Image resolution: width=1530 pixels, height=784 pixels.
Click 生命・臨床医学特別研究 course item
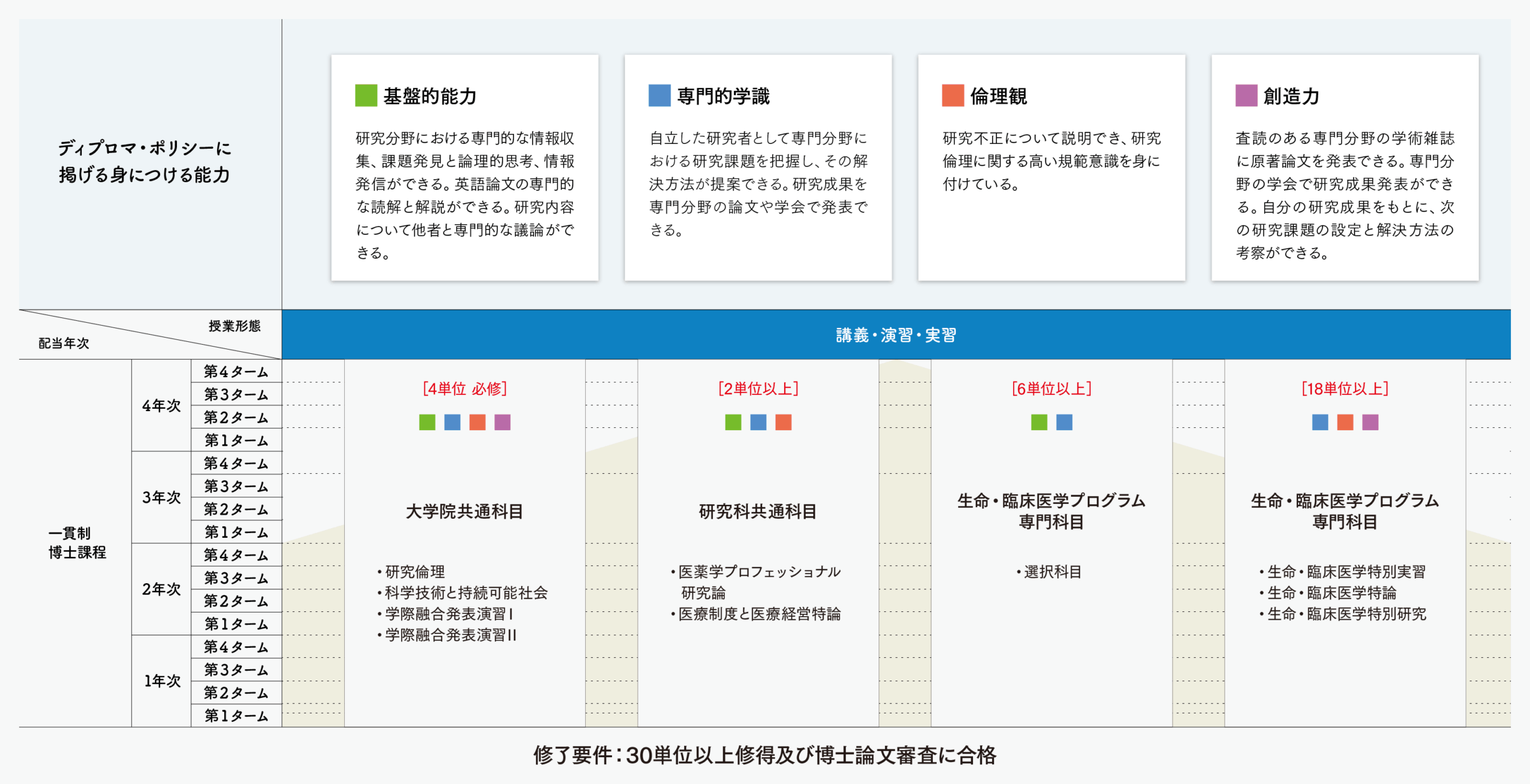1347,614
